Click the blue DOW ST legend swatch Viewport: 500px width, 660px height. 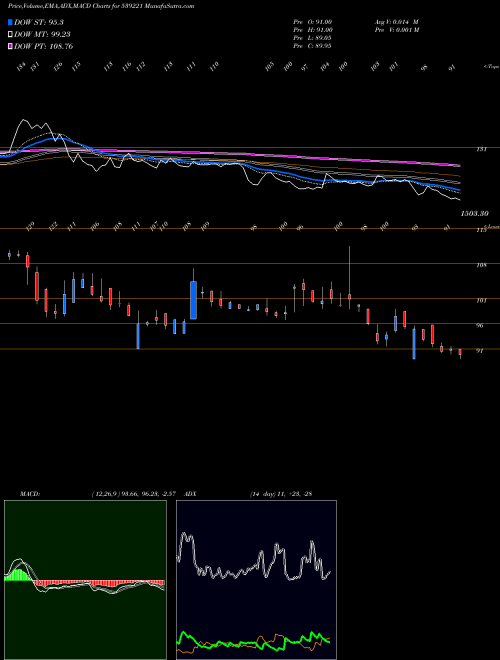(10, 22)
